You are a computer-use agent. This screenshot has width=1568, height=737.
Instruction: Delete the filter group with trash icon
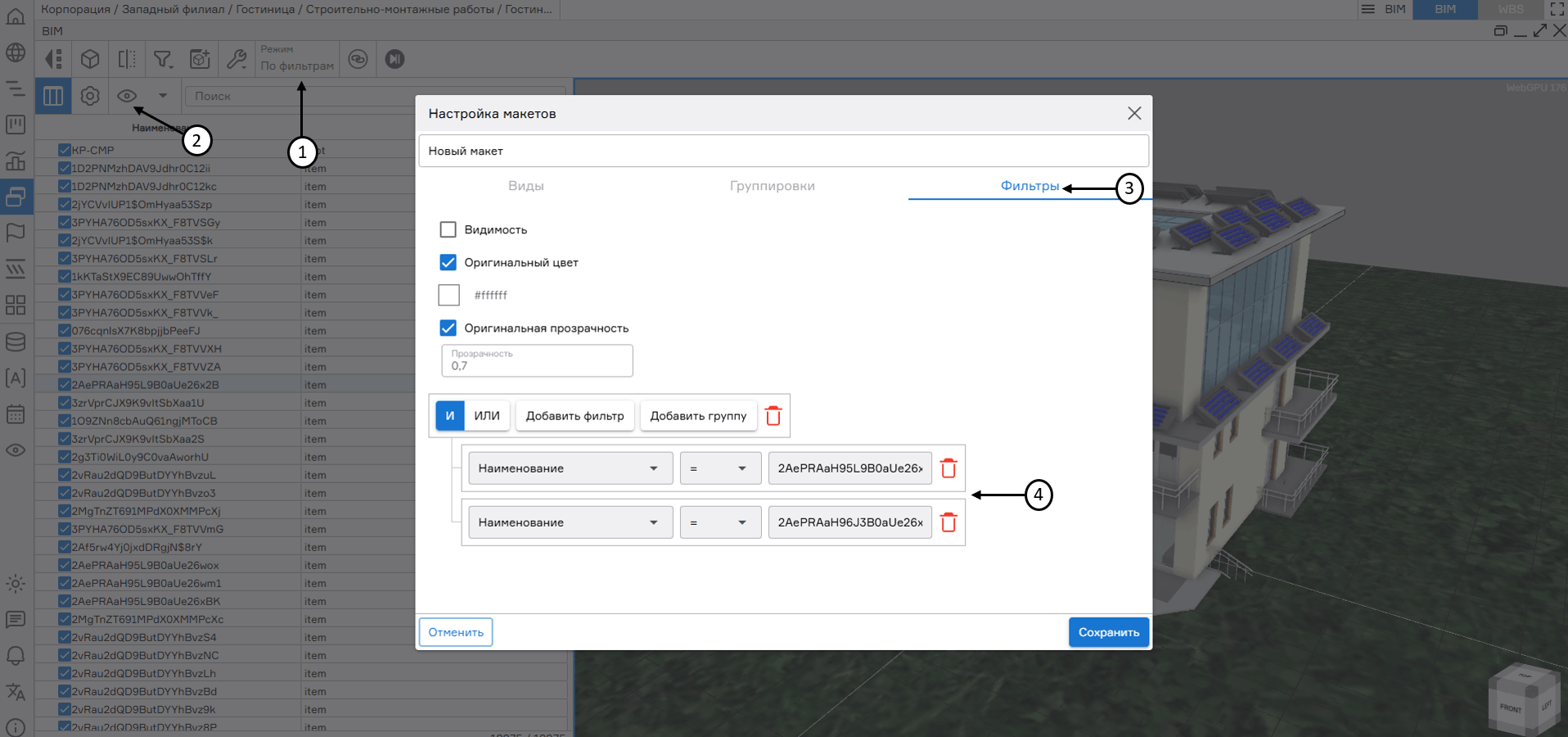(773, 416)
